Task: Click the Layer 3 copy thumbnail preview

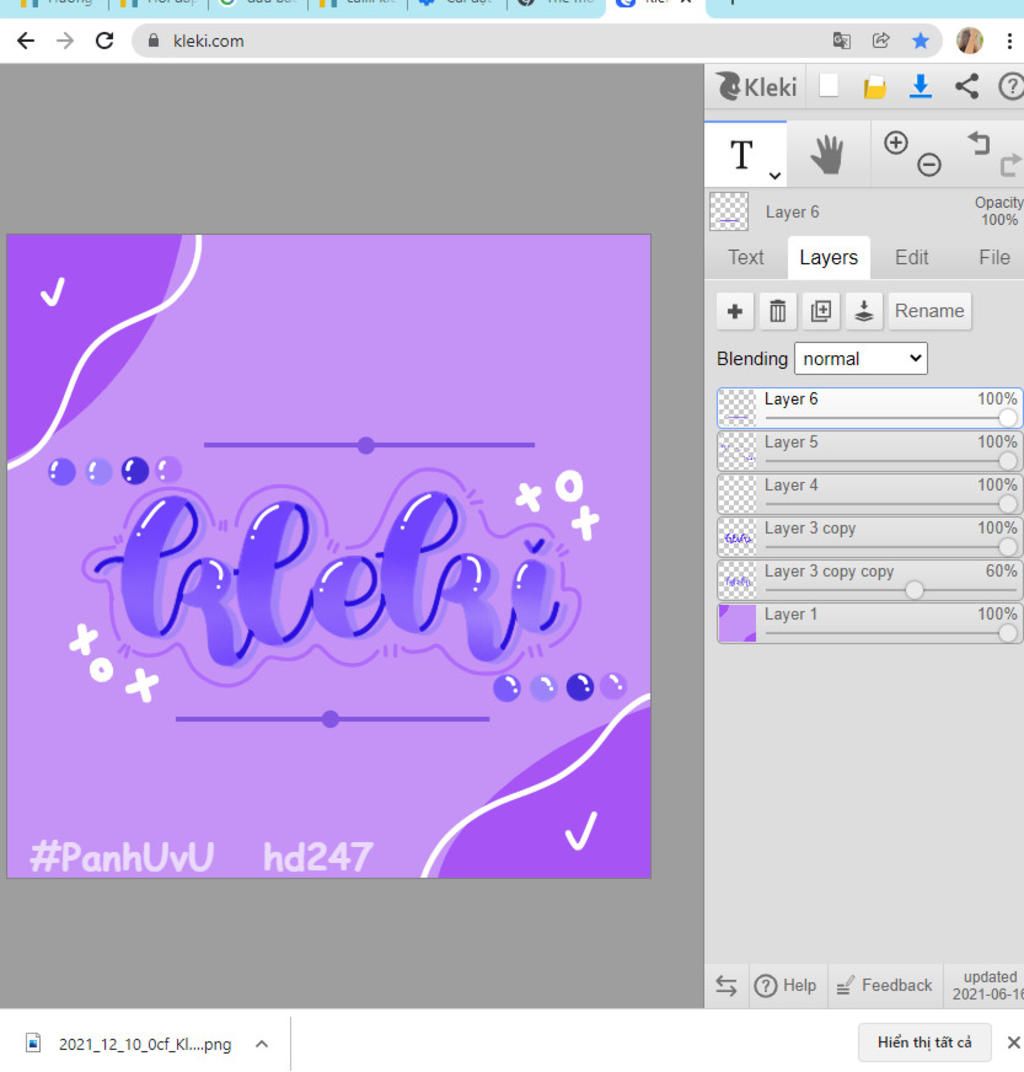Action: [x=738, y=537]
